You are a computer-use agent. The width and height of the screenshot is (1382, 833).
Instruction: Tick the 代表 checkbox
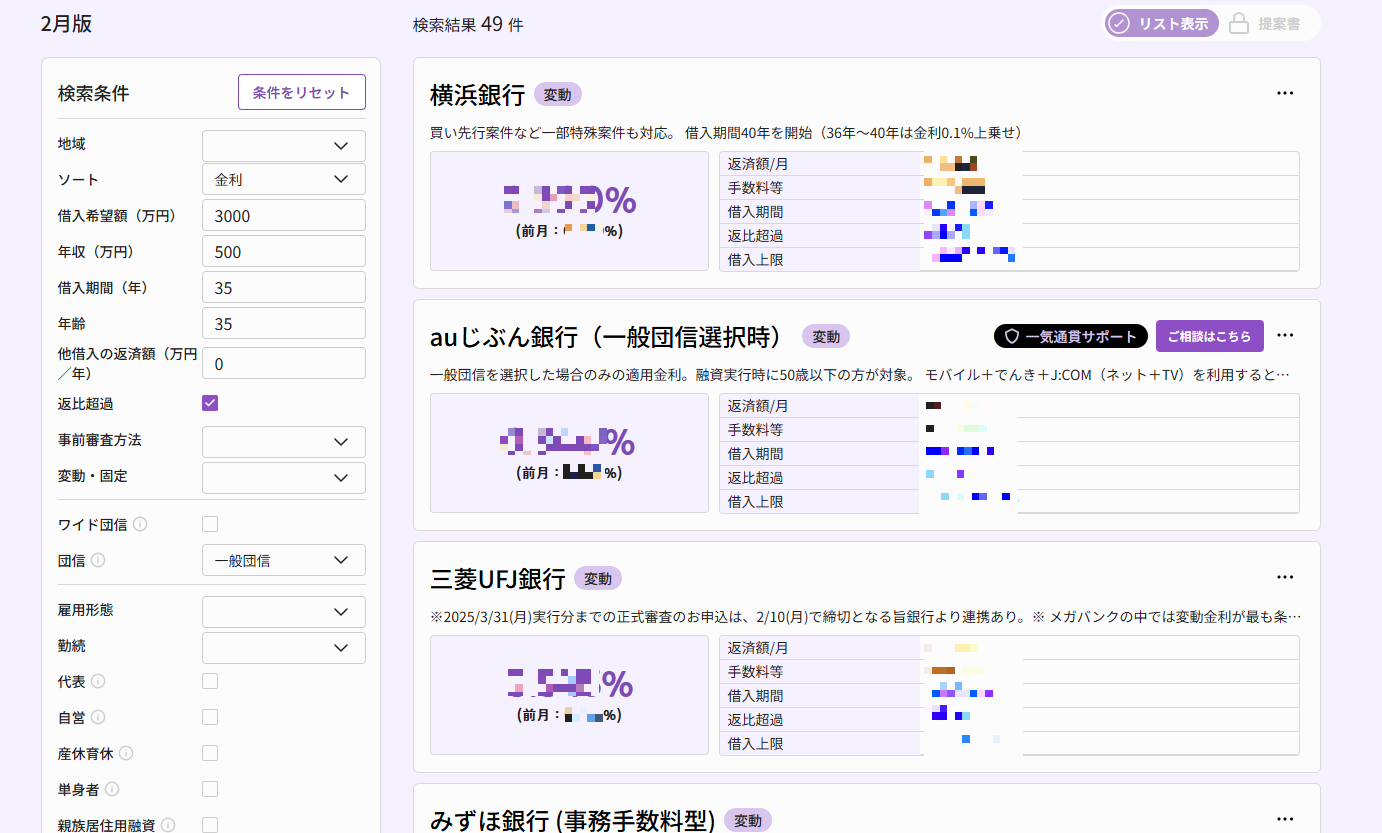(210, 681)
